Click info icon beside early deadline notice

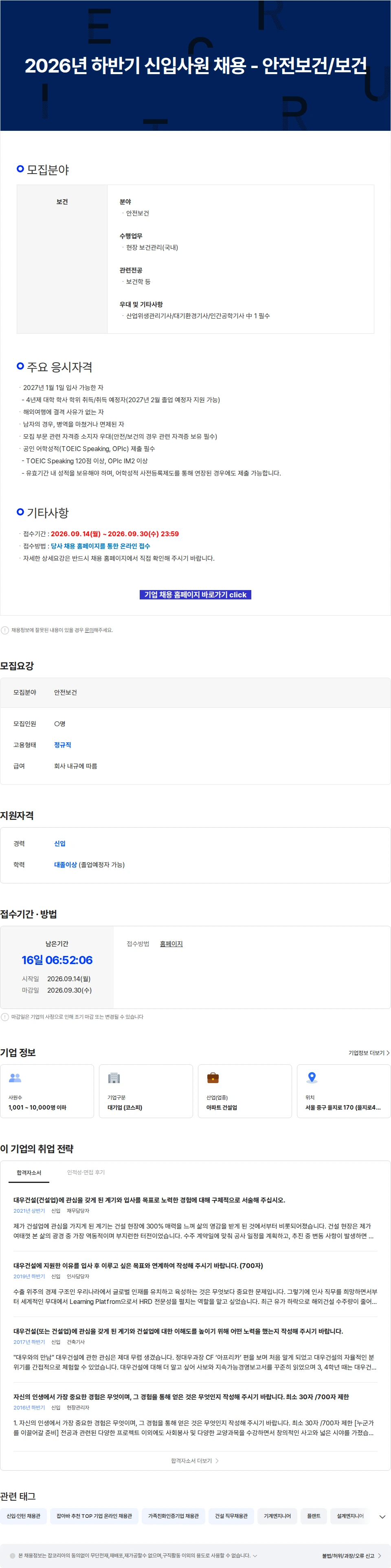click(x=5, y=1017)
